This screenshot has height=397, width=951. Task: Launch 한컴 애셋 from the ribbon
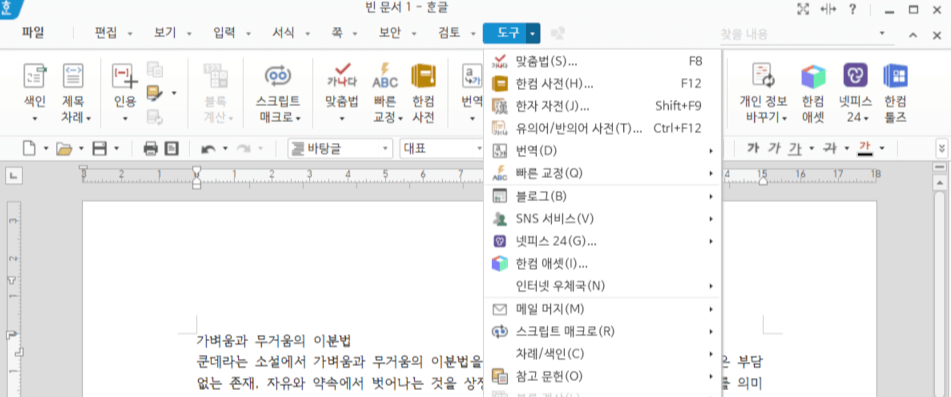(x=813, y=93)
